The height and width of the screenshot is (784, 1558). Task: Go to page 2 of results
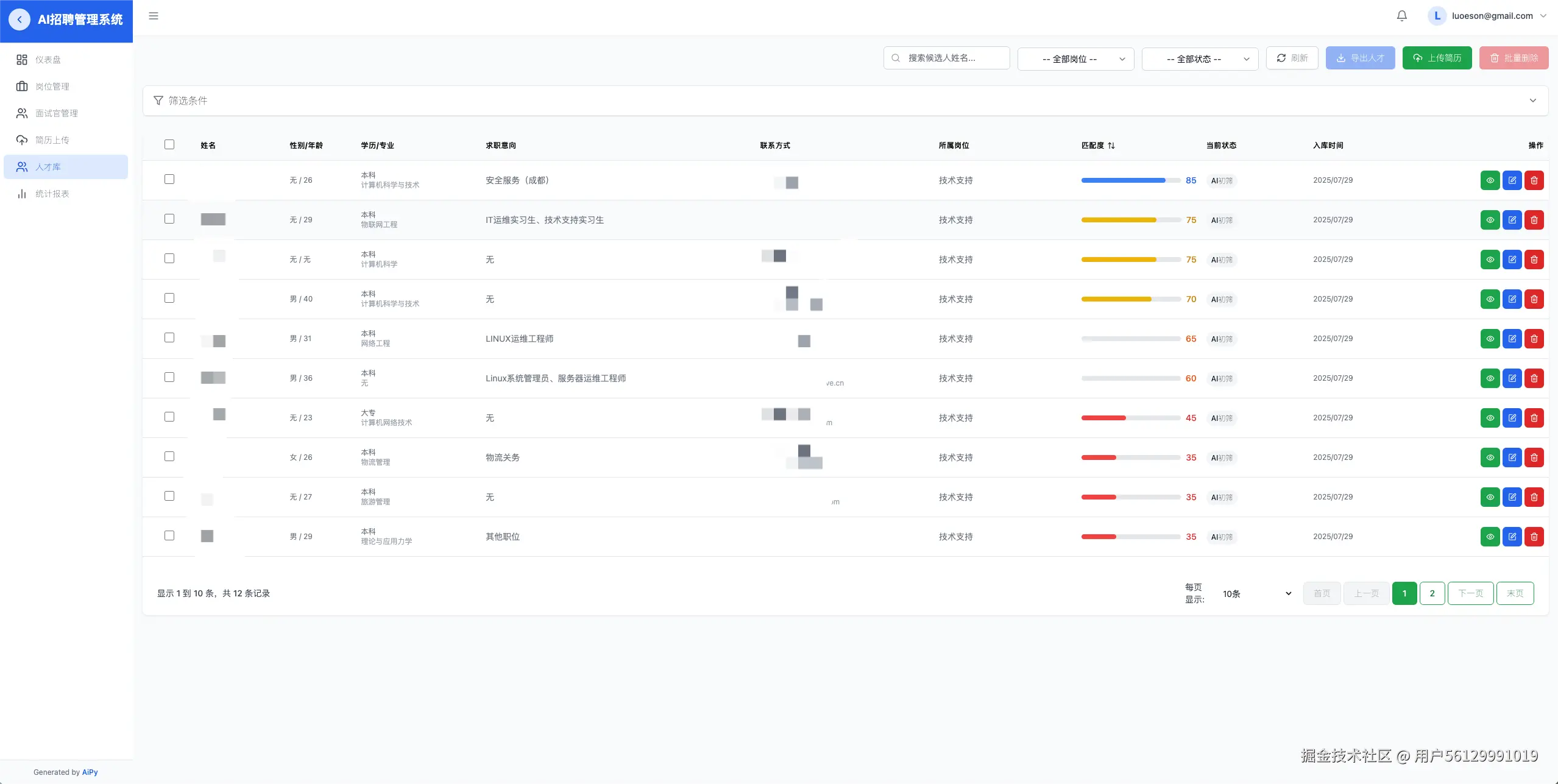point(1432,593)
